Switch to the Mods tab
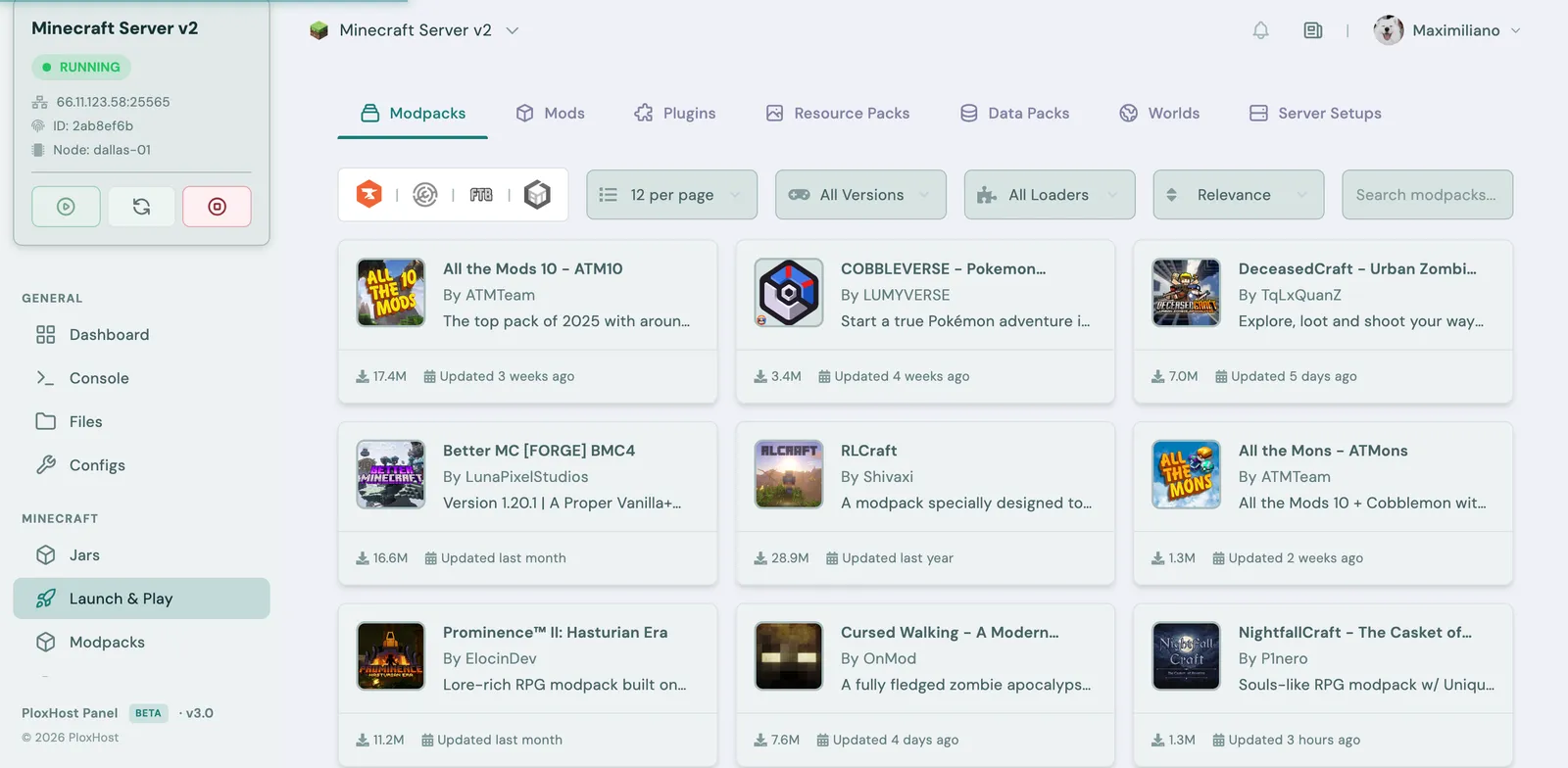1568x768 pixels. (551, 114)
